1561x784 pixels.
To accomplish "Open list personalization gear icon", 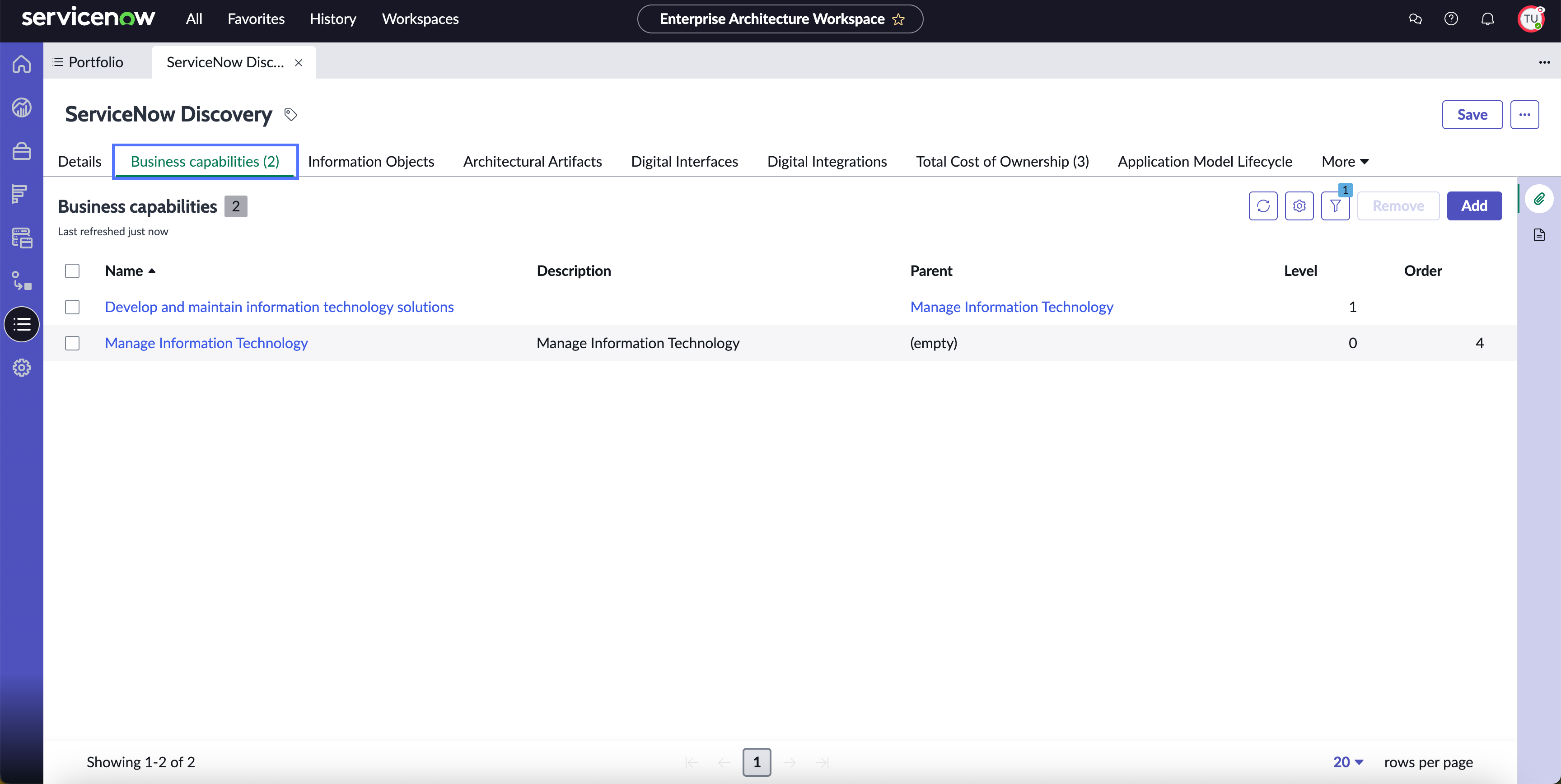I will click(1299, 206).
